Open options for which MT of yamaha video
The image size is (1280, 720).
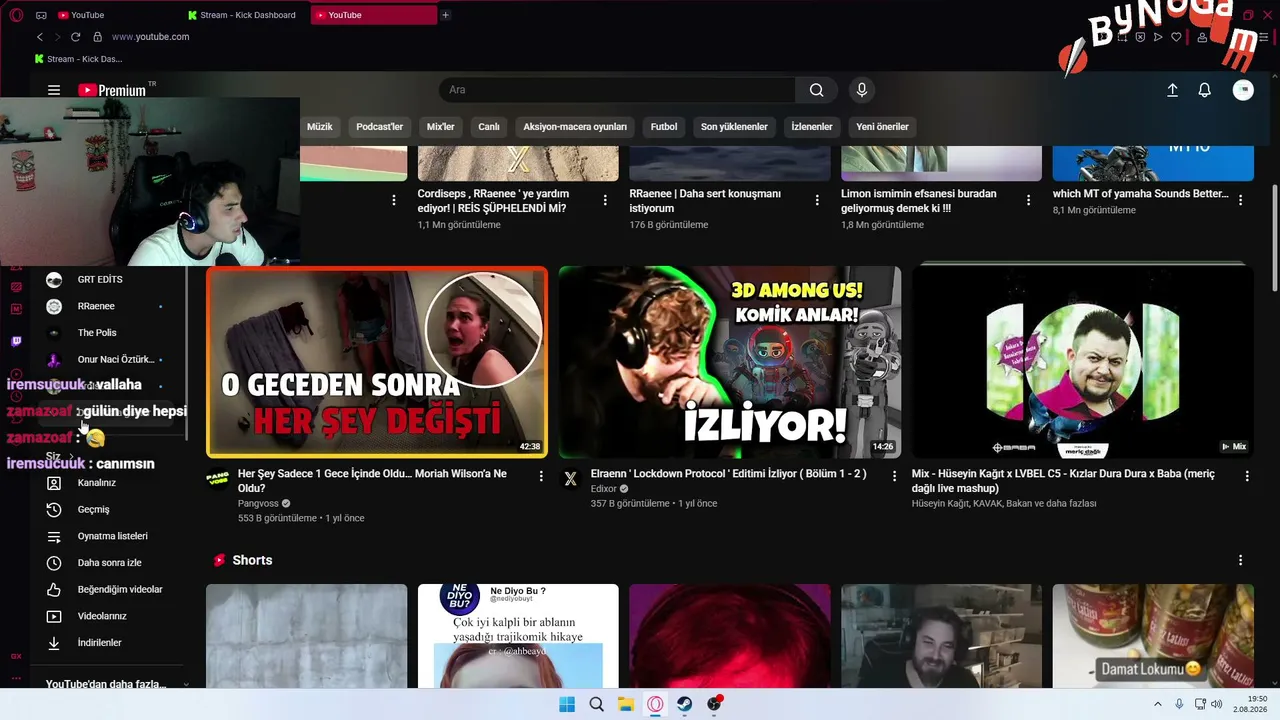point(1240,200)
